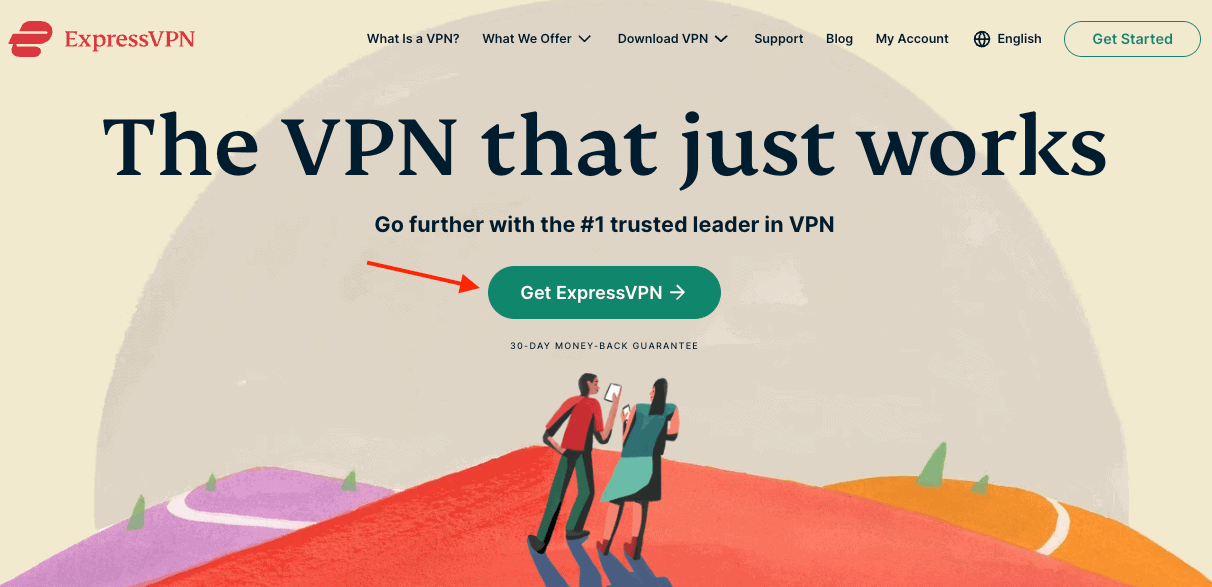
Task: Click the ExpressVPN wordmark text
Action: 129,39
